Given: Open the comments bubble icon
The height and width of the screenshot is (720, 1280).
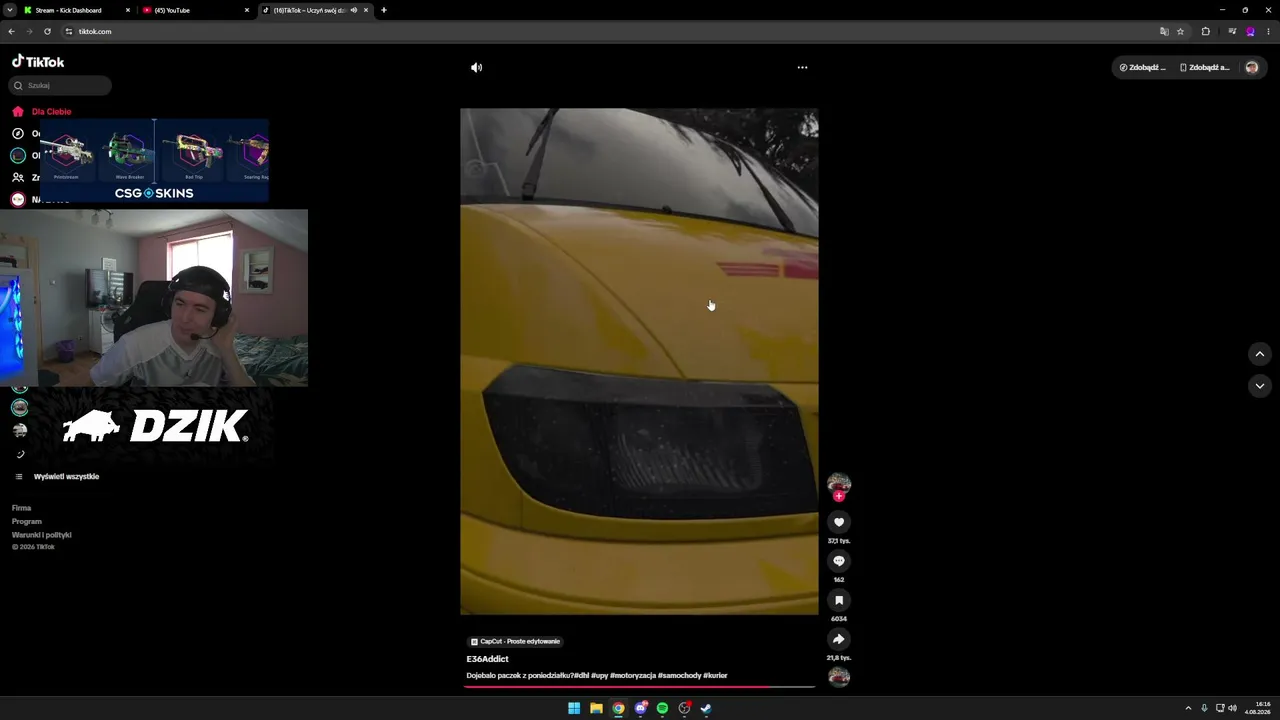Looking at the screenshot, I should pos(839,561).
